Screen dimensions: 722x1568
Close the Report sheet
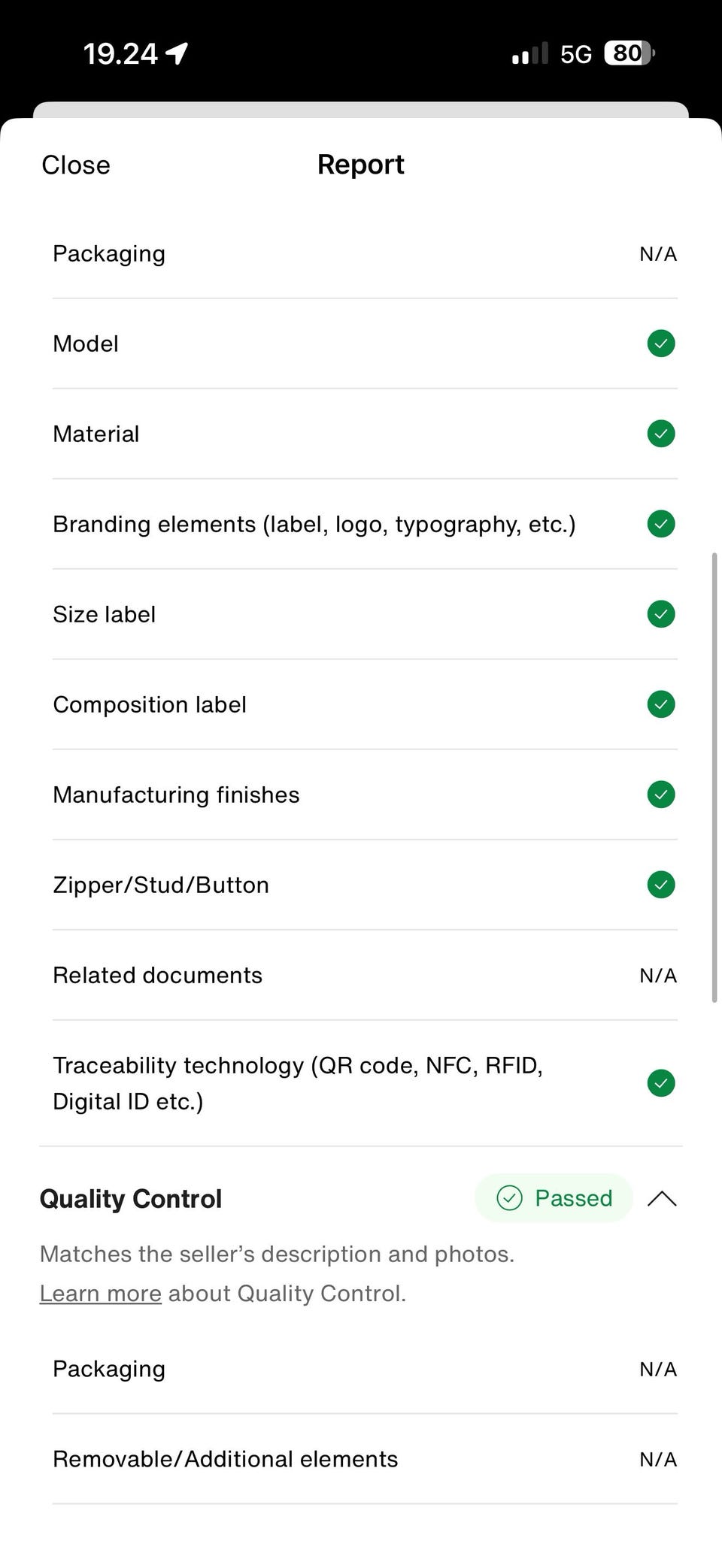pyautogui.click(x=76, y=165)
